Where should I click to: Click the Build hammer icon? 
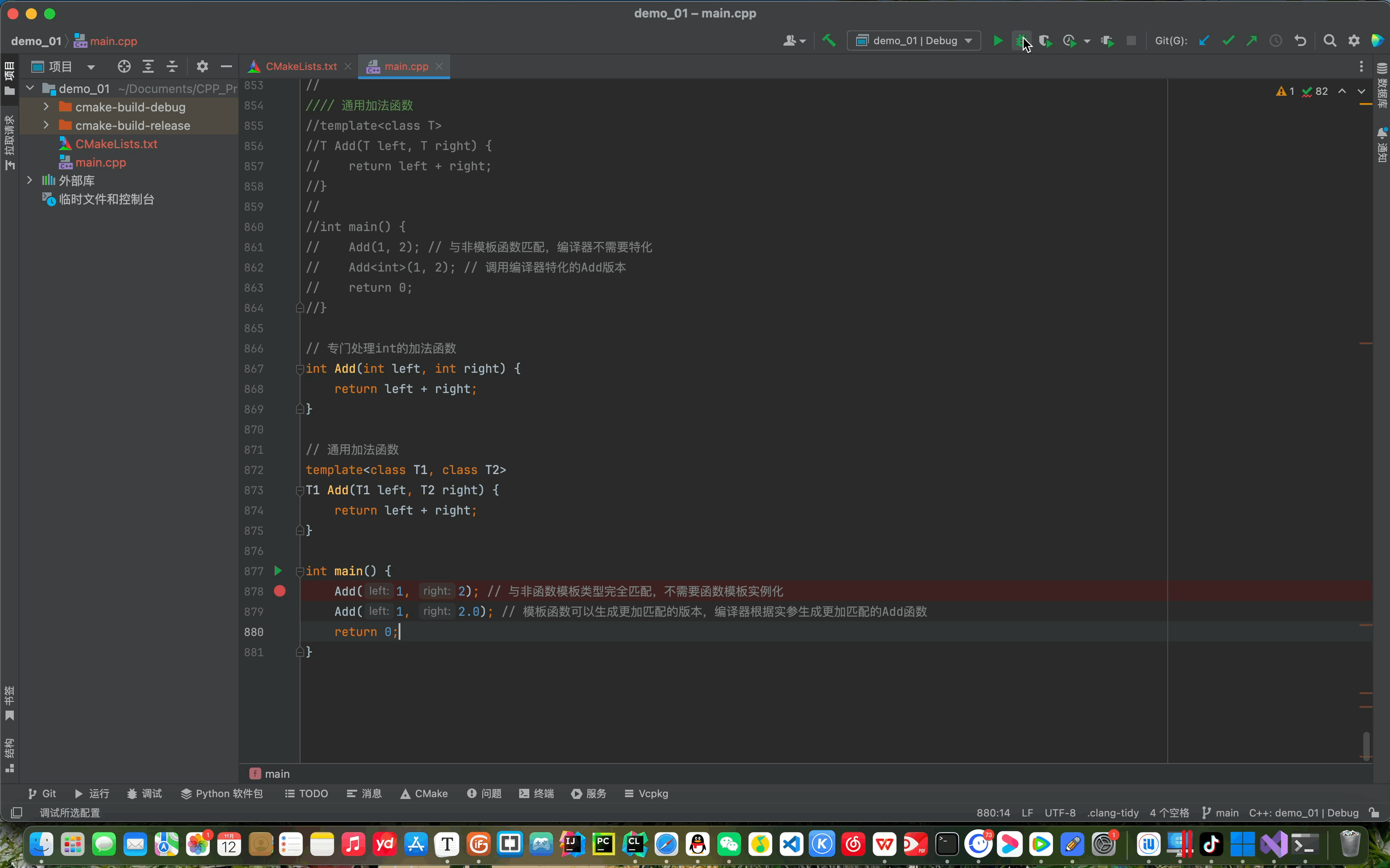click(829, 41)
